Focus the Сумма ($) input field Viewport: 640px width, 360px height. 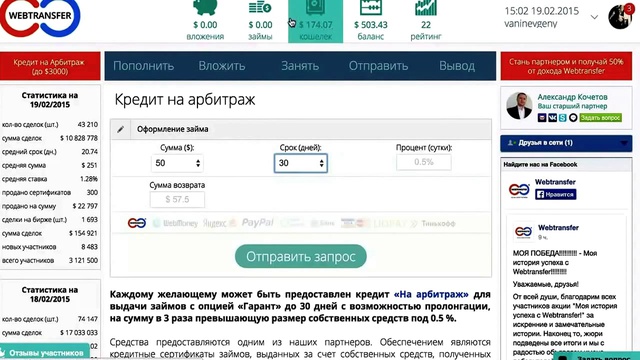177,163
